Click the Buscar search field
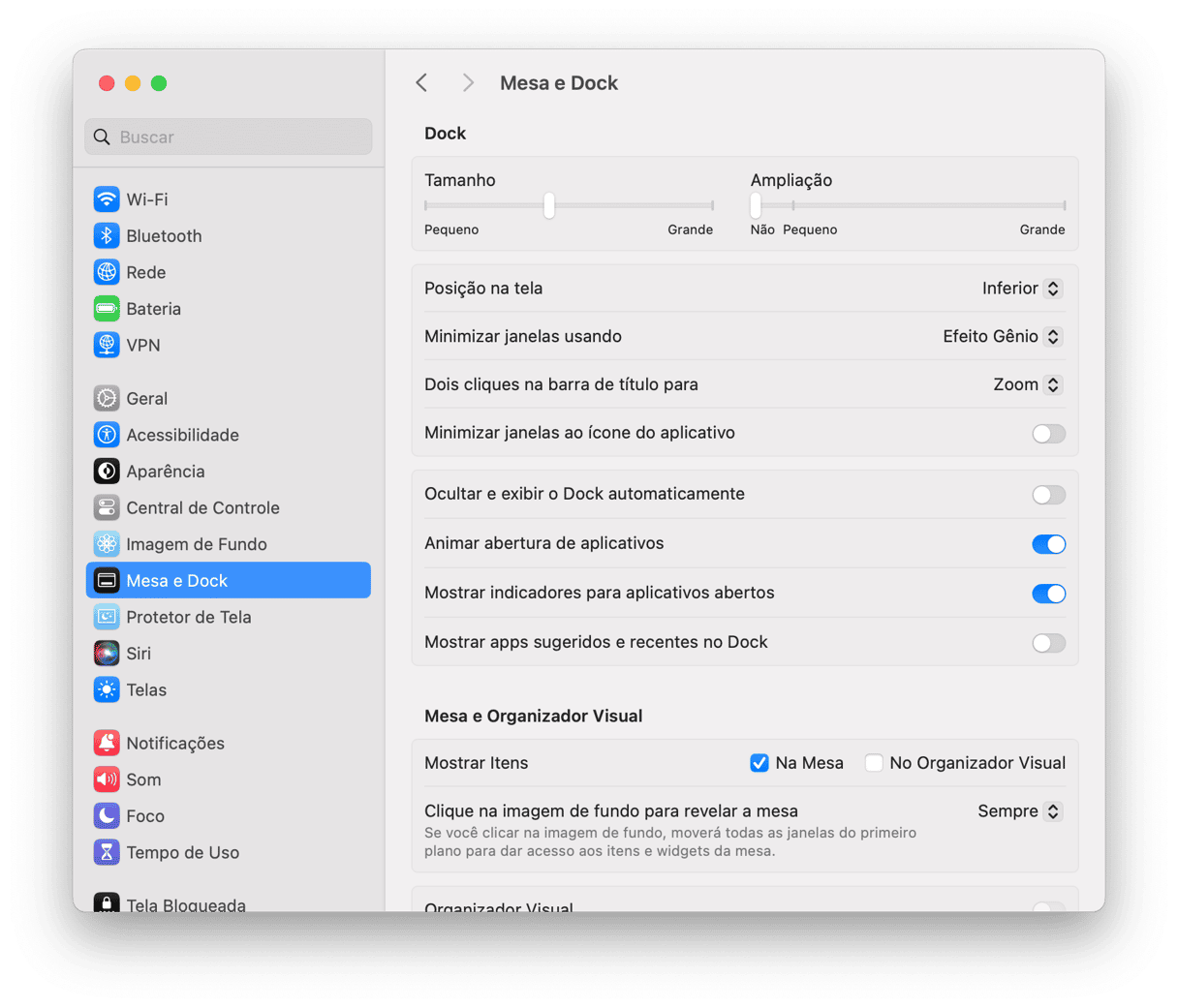Image resolution: width=1178 pixels, height=1008 pixels. [229, 137]
